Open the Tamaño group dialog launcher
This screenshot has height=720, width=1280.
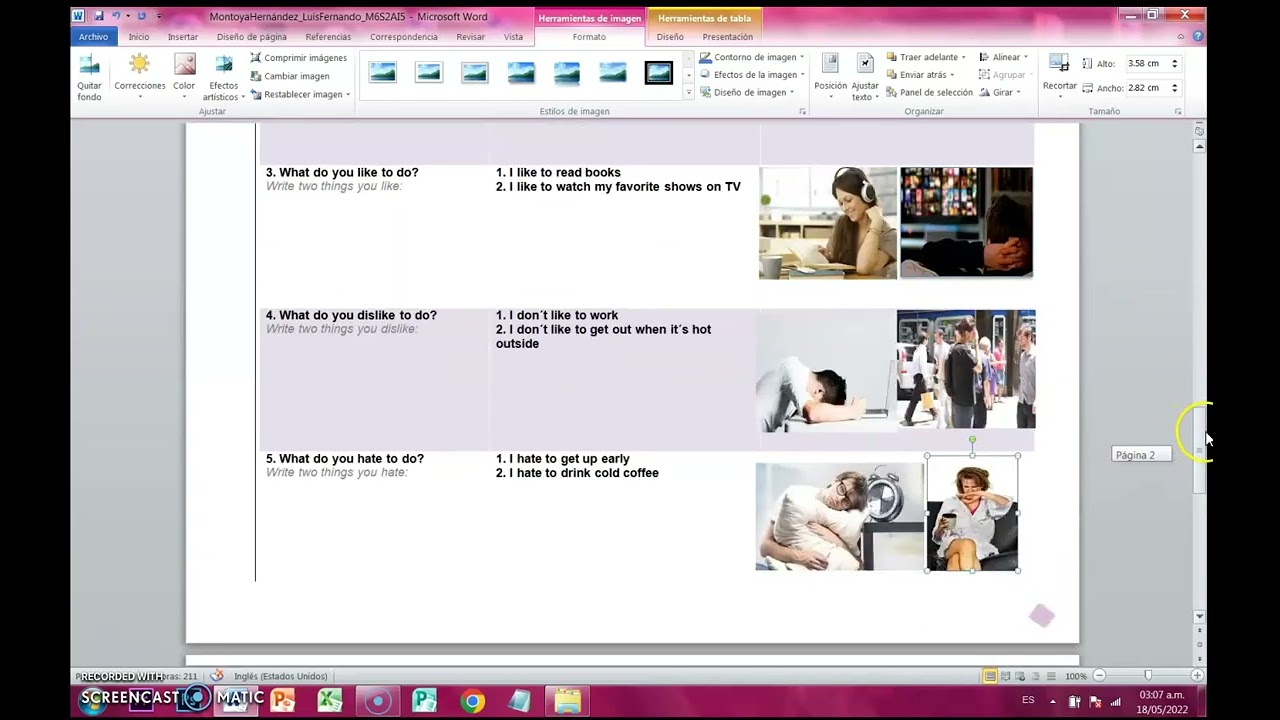(x=1177, y=112)
